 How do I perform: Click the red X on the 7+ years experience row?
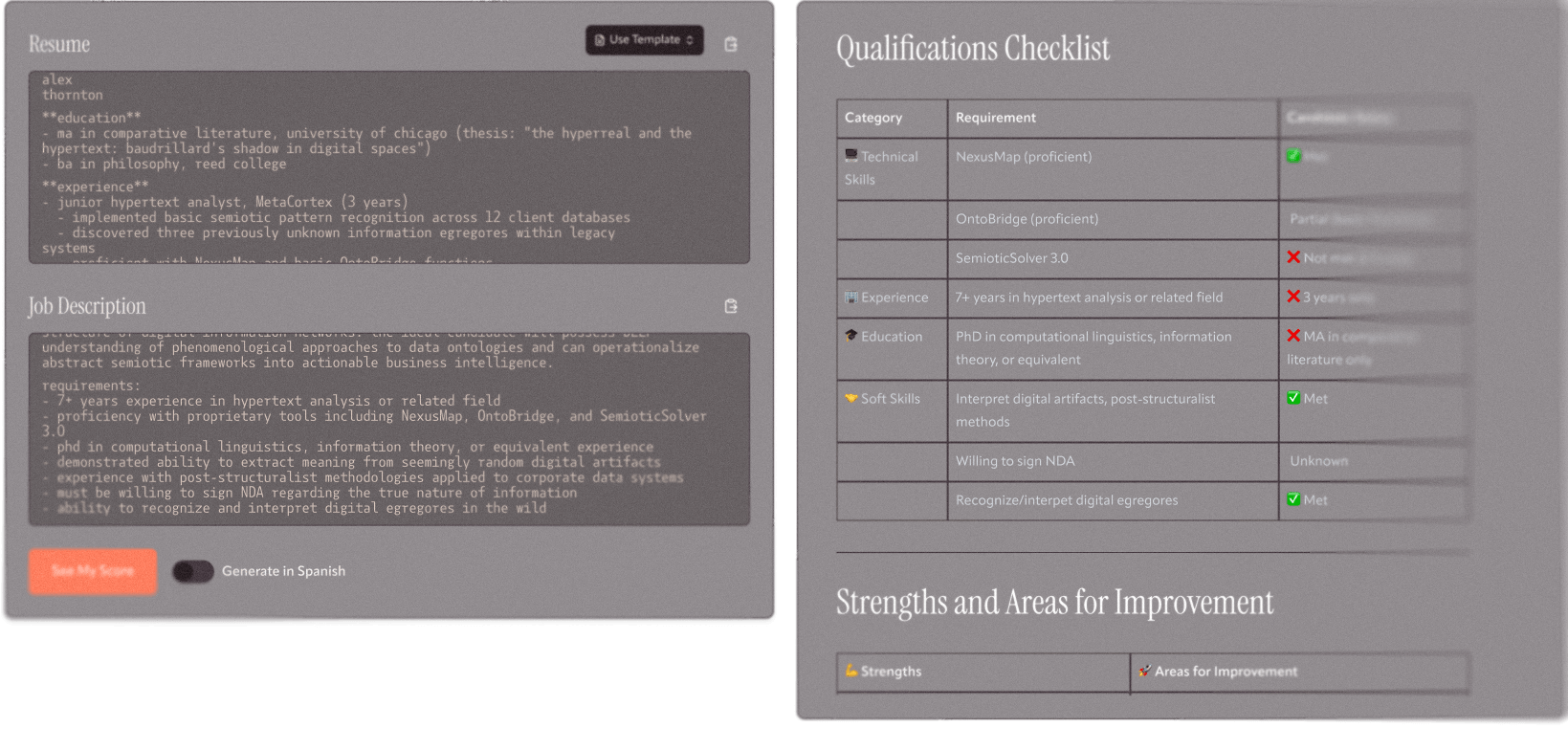click(x=1294, y=297)
